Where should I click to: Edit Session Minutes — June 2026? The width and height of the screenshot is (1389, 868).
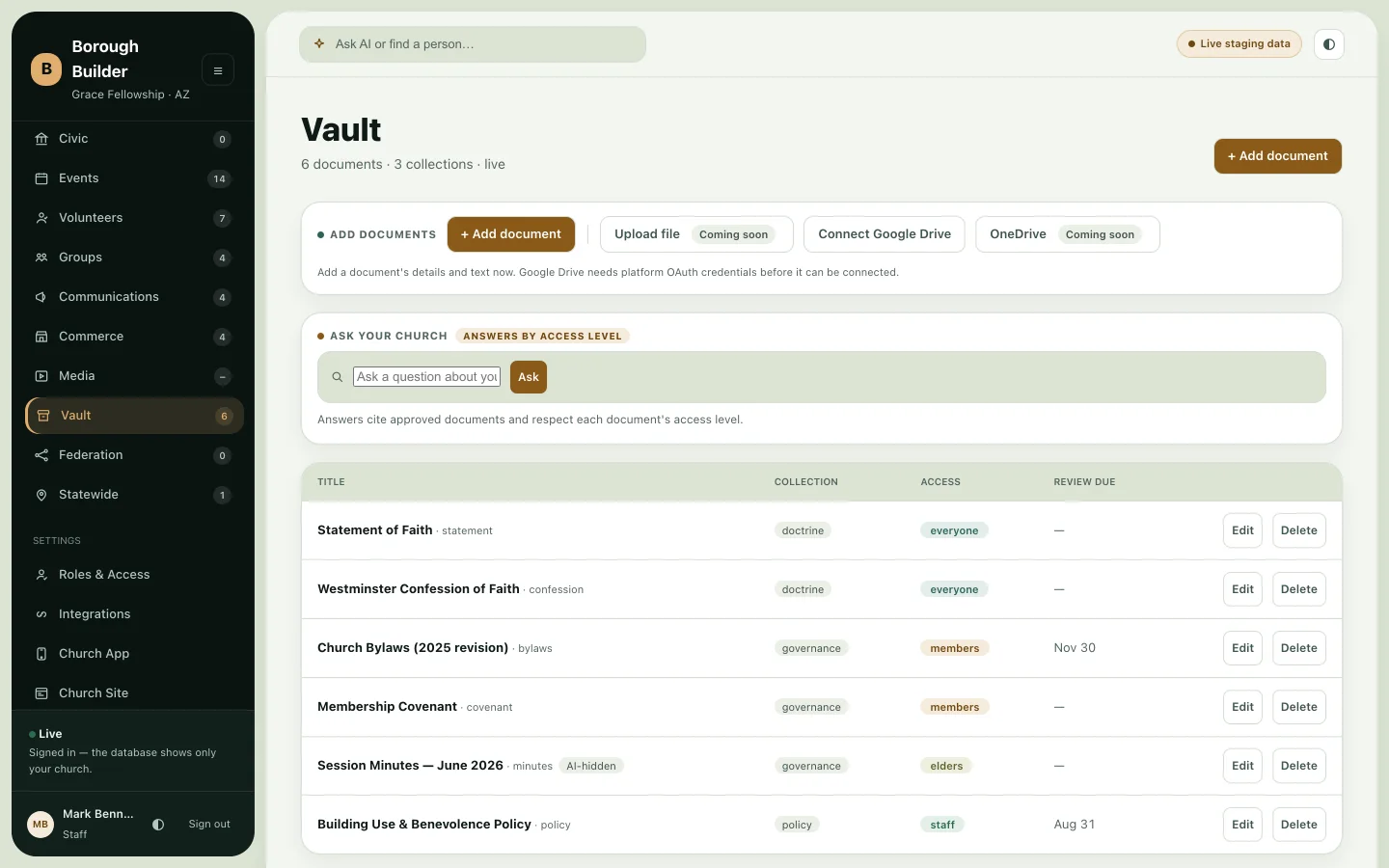(x=1242, y=766)
